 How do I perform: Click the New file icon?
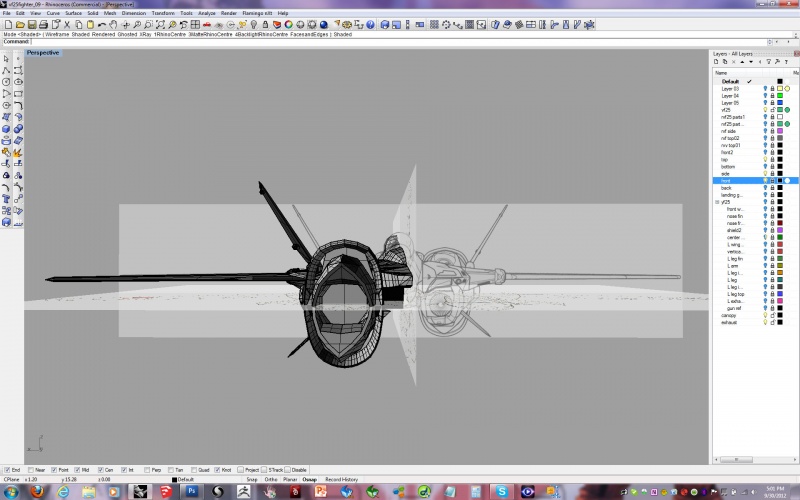coord(8,24)
